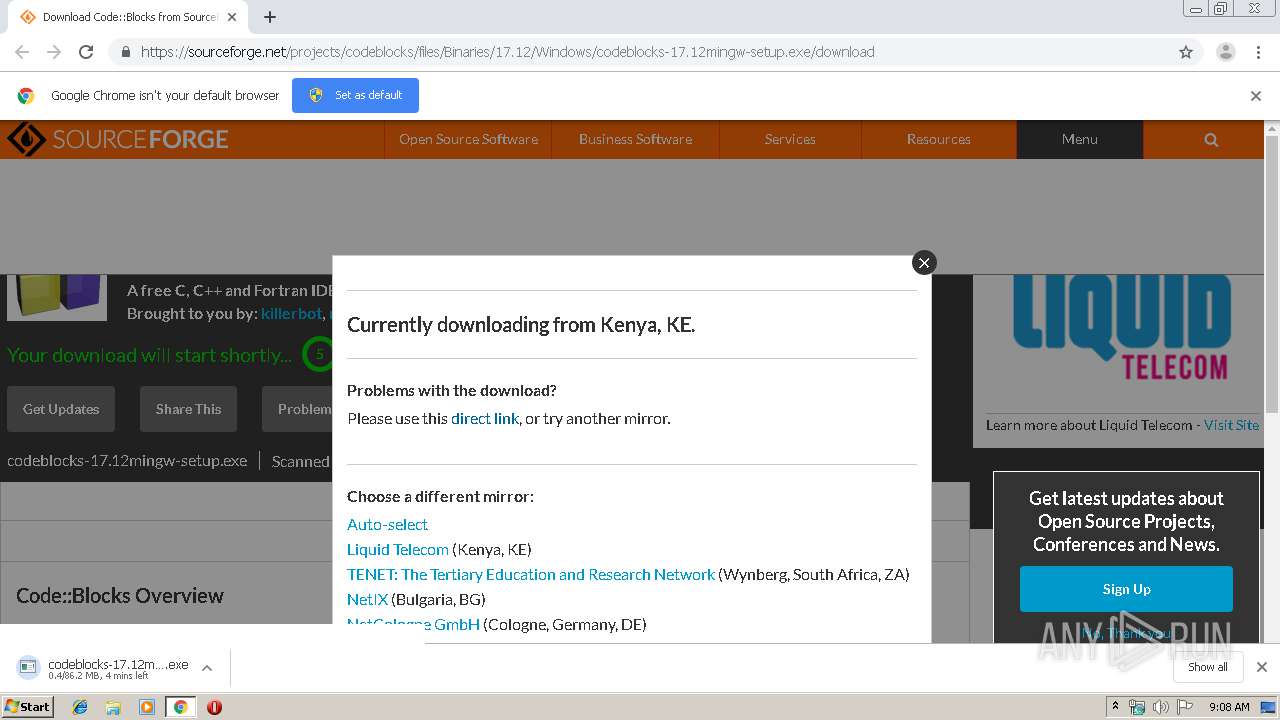The height and width of the screenshot is (720, 1280).
Task: Show hidden system tray icons
Action: [1115, 707]
